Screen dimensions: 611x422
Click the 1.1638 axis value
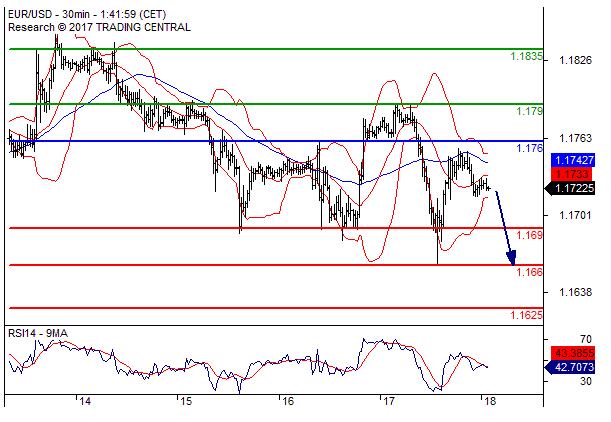575,292
